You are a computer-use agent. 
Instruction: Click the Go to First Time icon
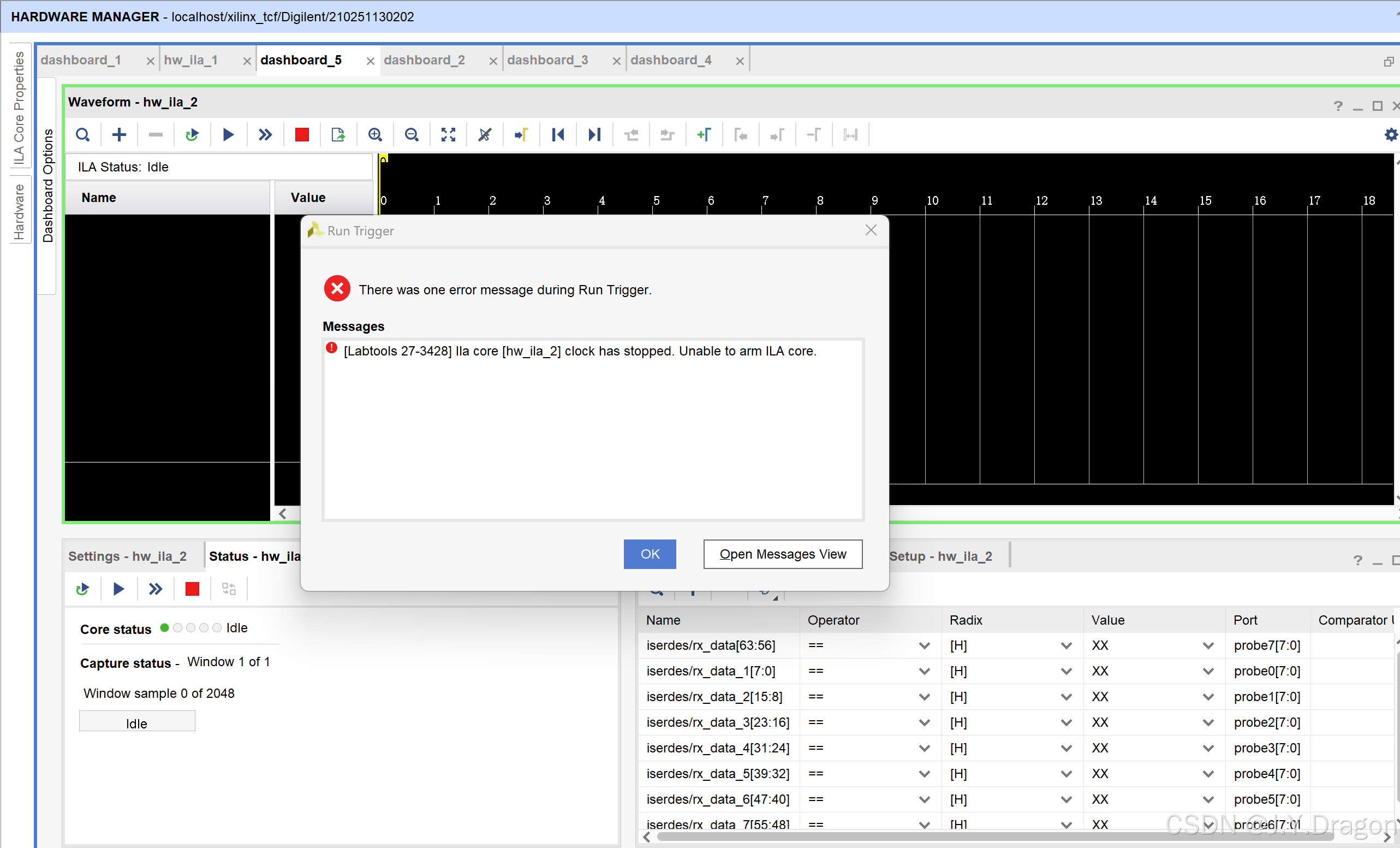(558, 135)
